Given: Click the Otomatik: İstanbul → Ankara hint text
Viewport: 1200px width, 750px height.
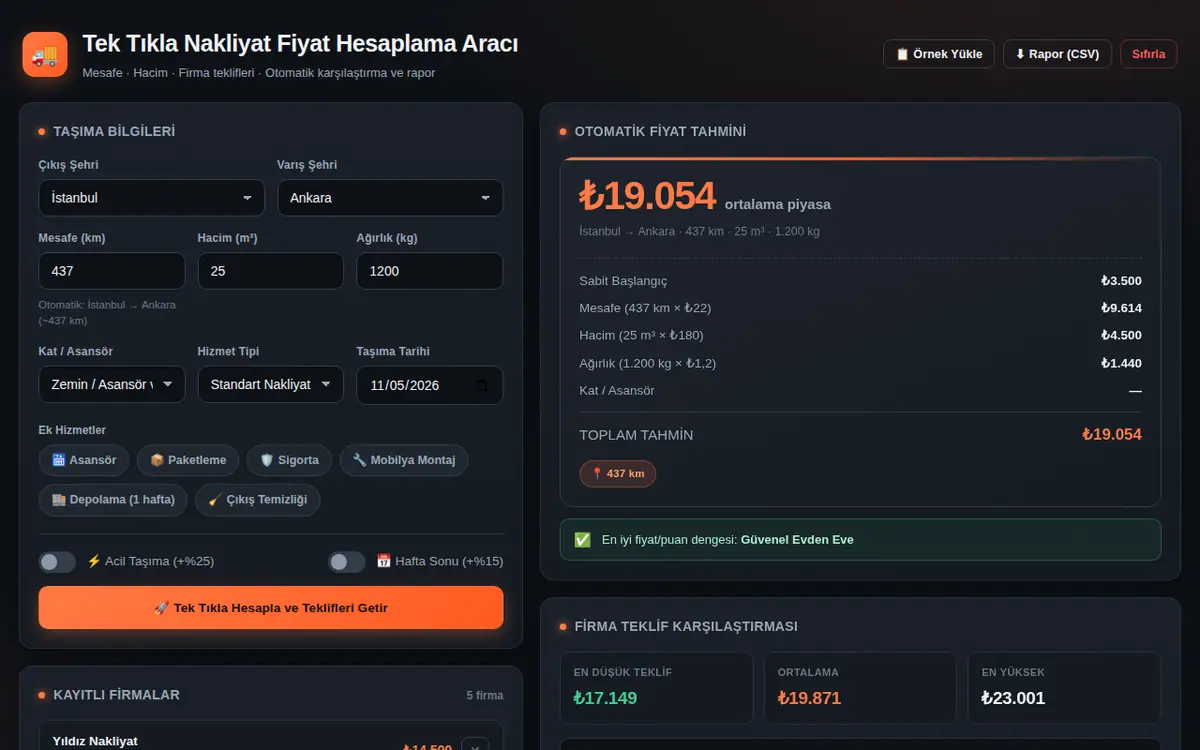Looking at the screenshot, I should 107,312.
